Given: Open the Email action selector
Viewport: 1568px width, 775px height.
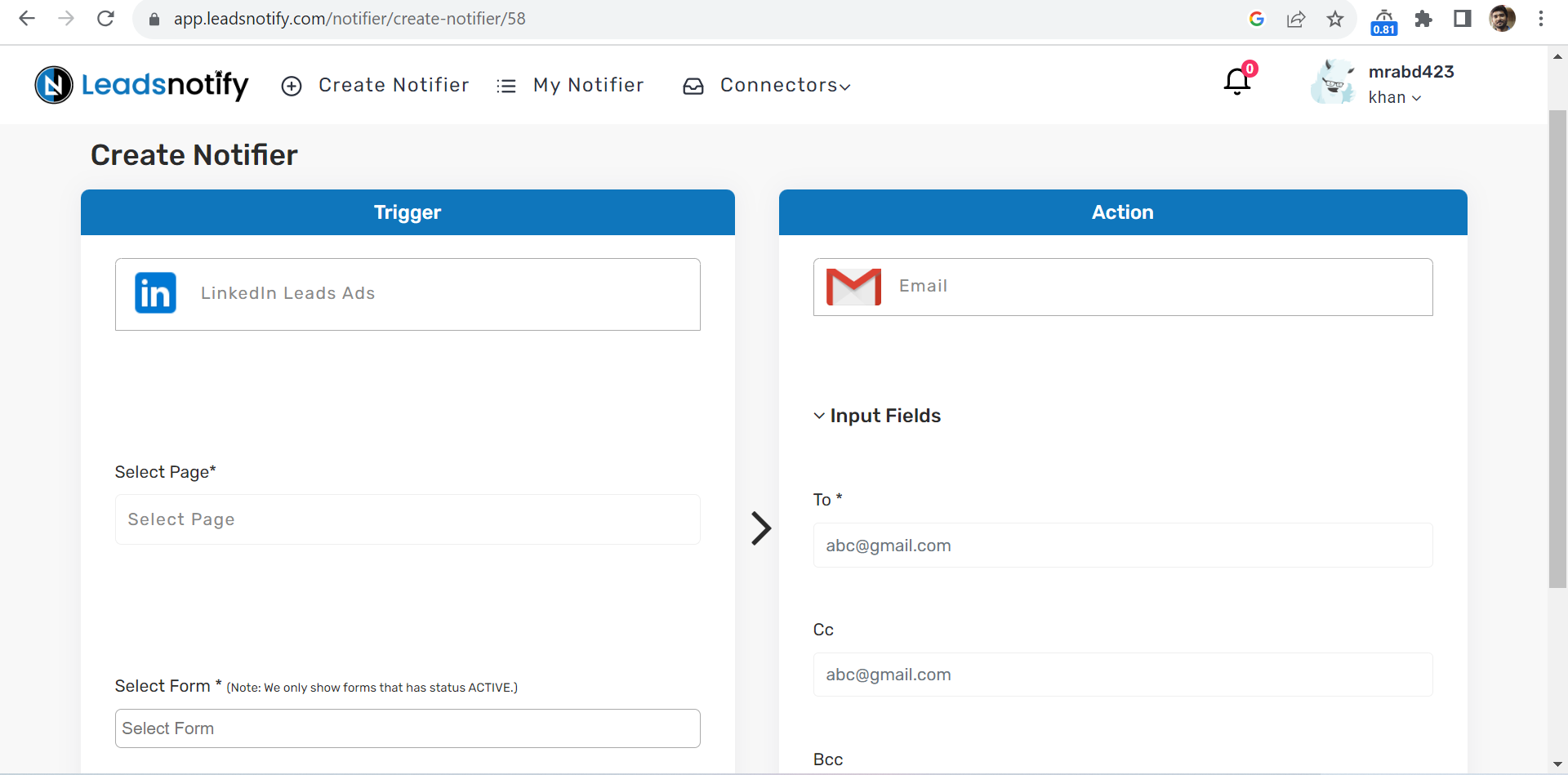Looking at the screenshot, I should point(1123,287).
